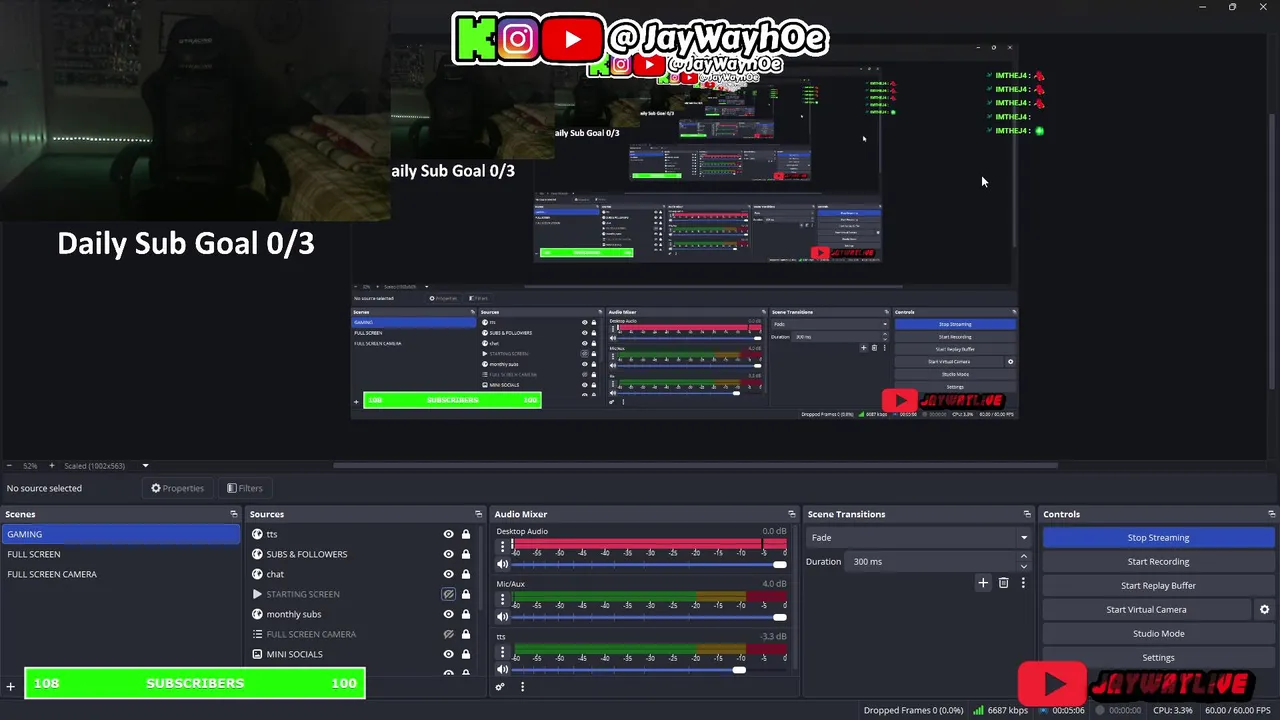
Task: Unlock the chat source
Action: pos(465,574)
